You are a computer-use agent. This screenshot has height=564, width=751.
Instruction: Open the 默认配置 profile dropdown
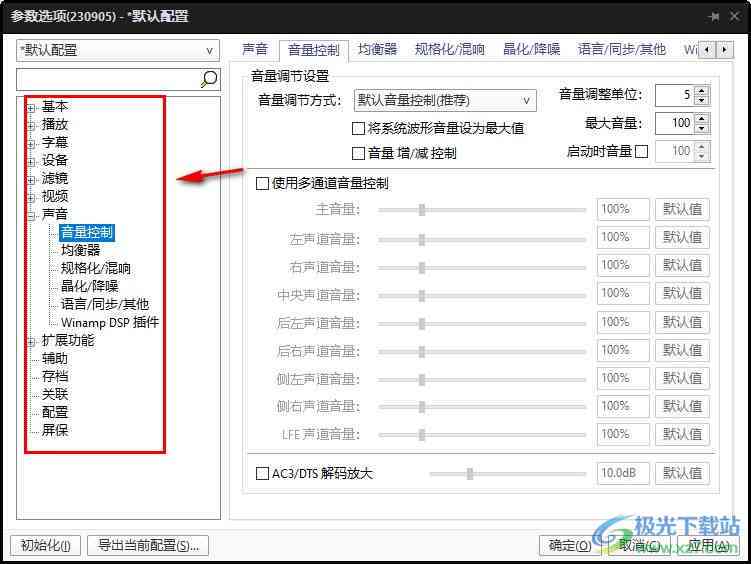point(118,50)
